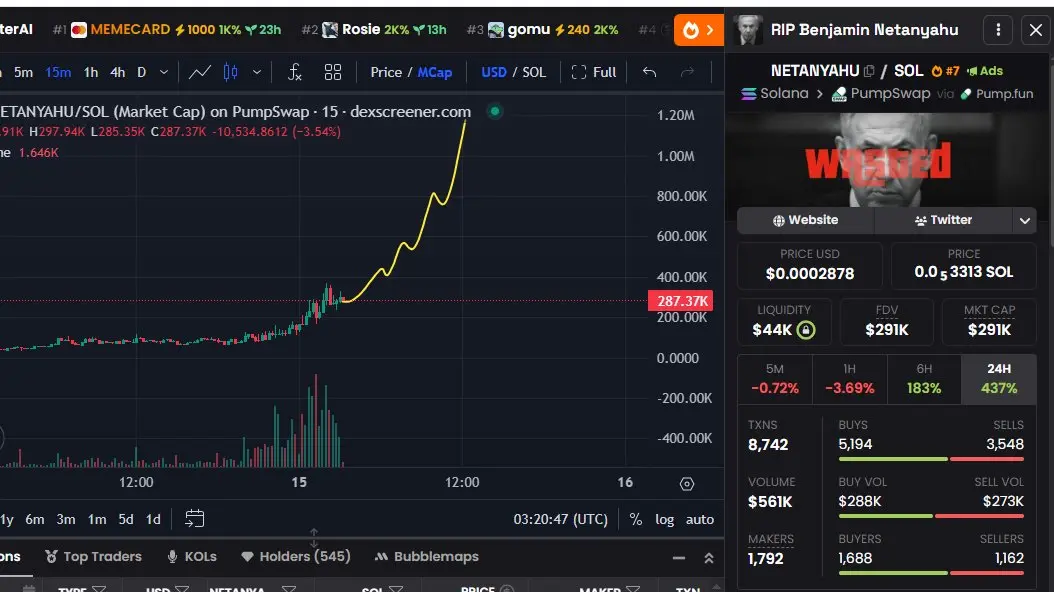Screen dimensions: 1054x592
Task: Undo the last chart action
Action: coord(649,72)
